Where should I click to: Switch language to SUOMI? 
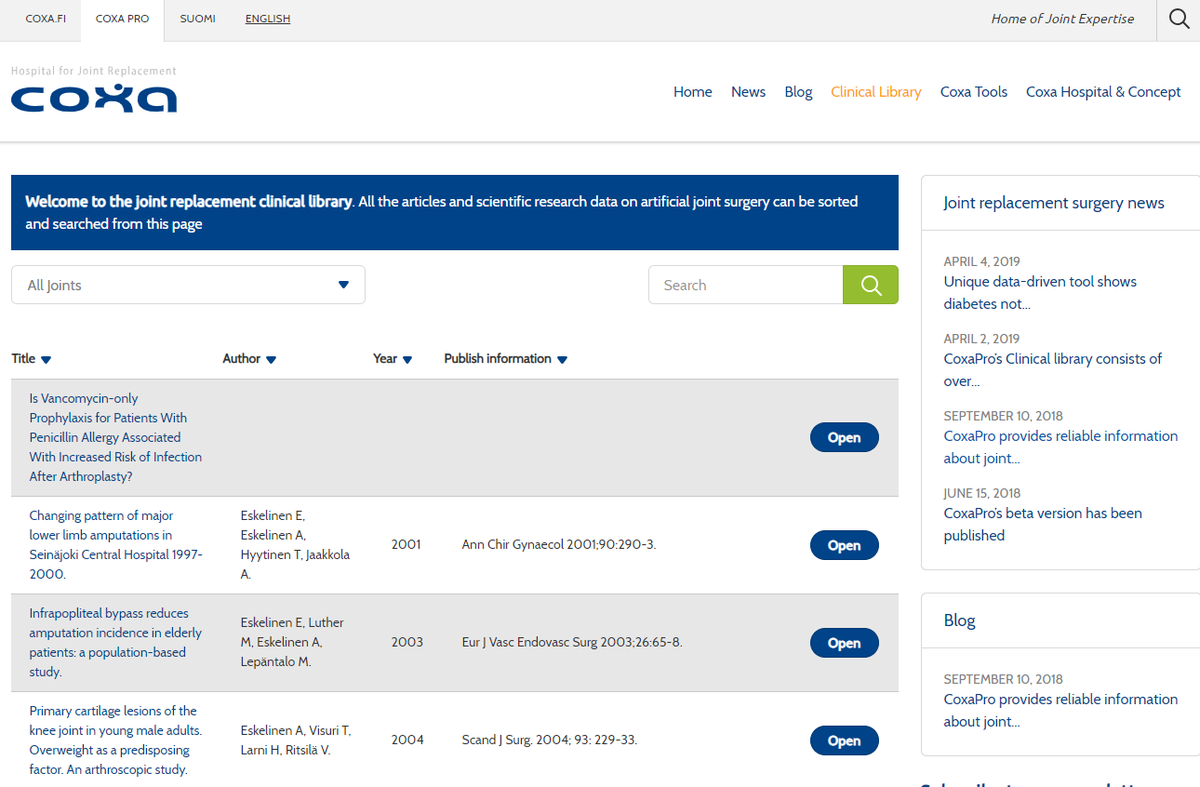[x=197, y=19]
